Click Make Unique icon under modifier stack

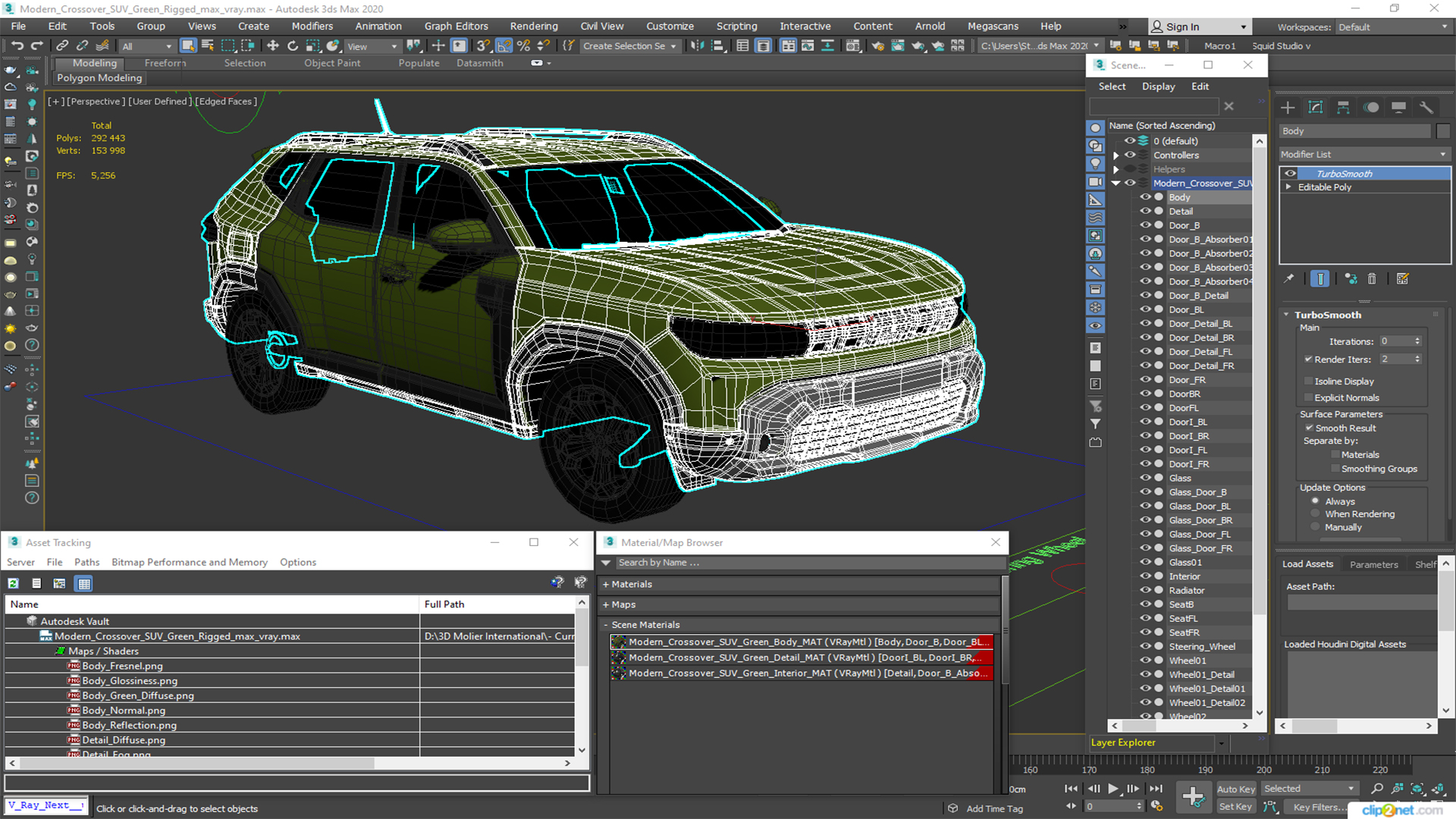point(1351,279)
